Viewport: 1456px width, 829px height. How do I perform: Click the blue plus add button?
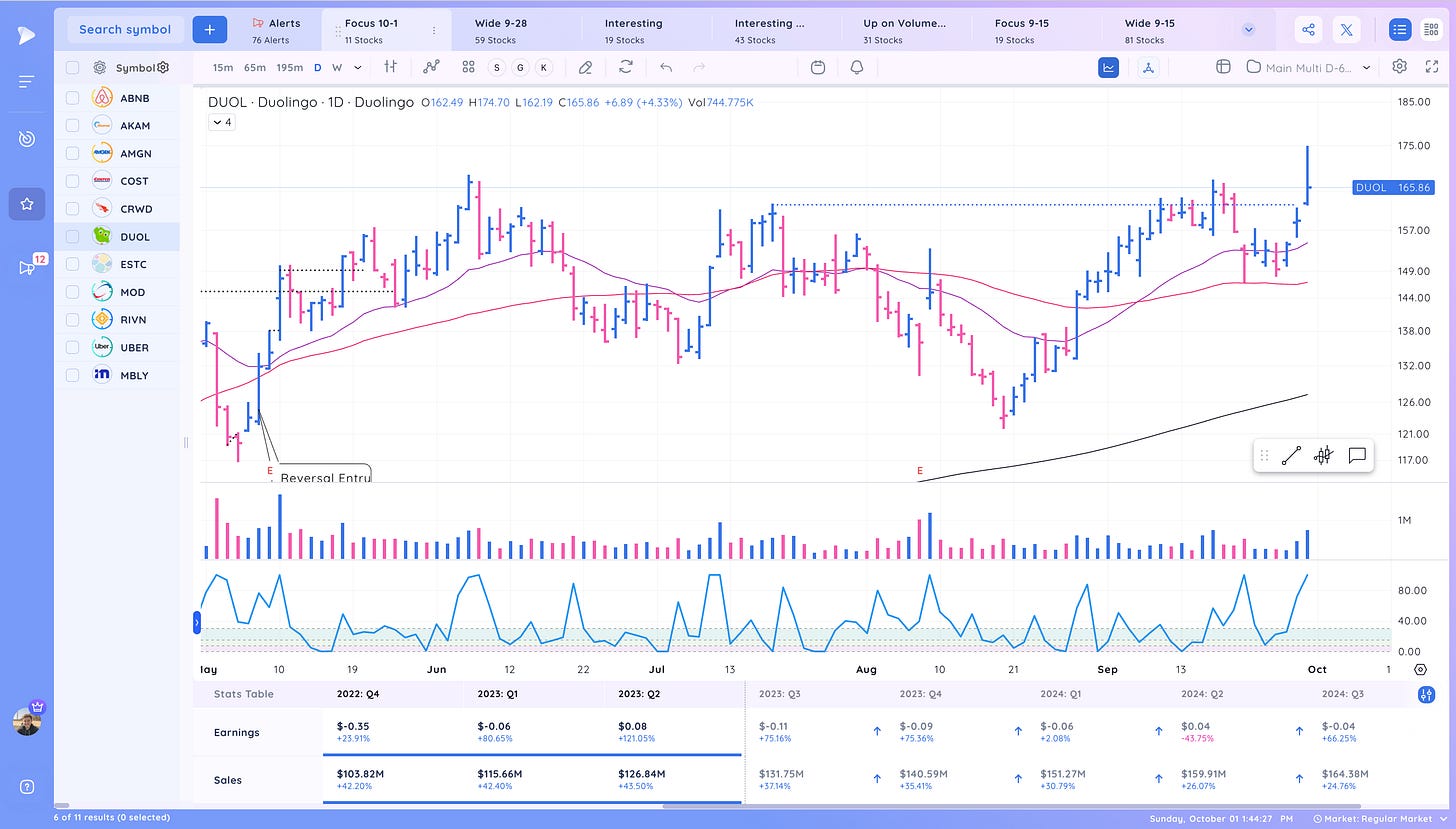(x=209, y=30)
